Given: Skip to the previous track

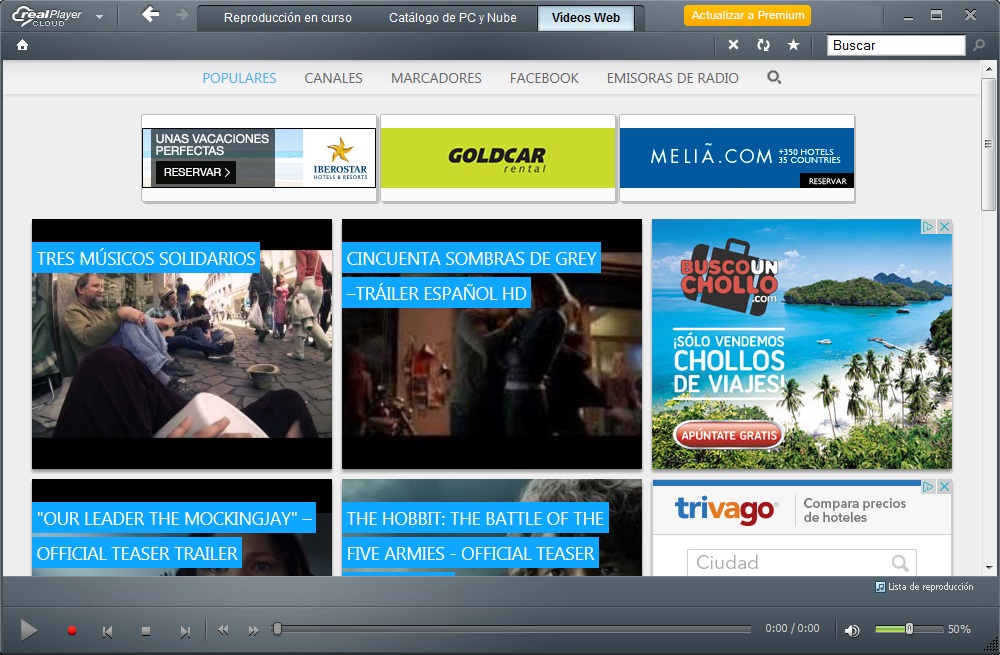Looking at the screenshot, I should pyautogui.click(x=108, y=631).
